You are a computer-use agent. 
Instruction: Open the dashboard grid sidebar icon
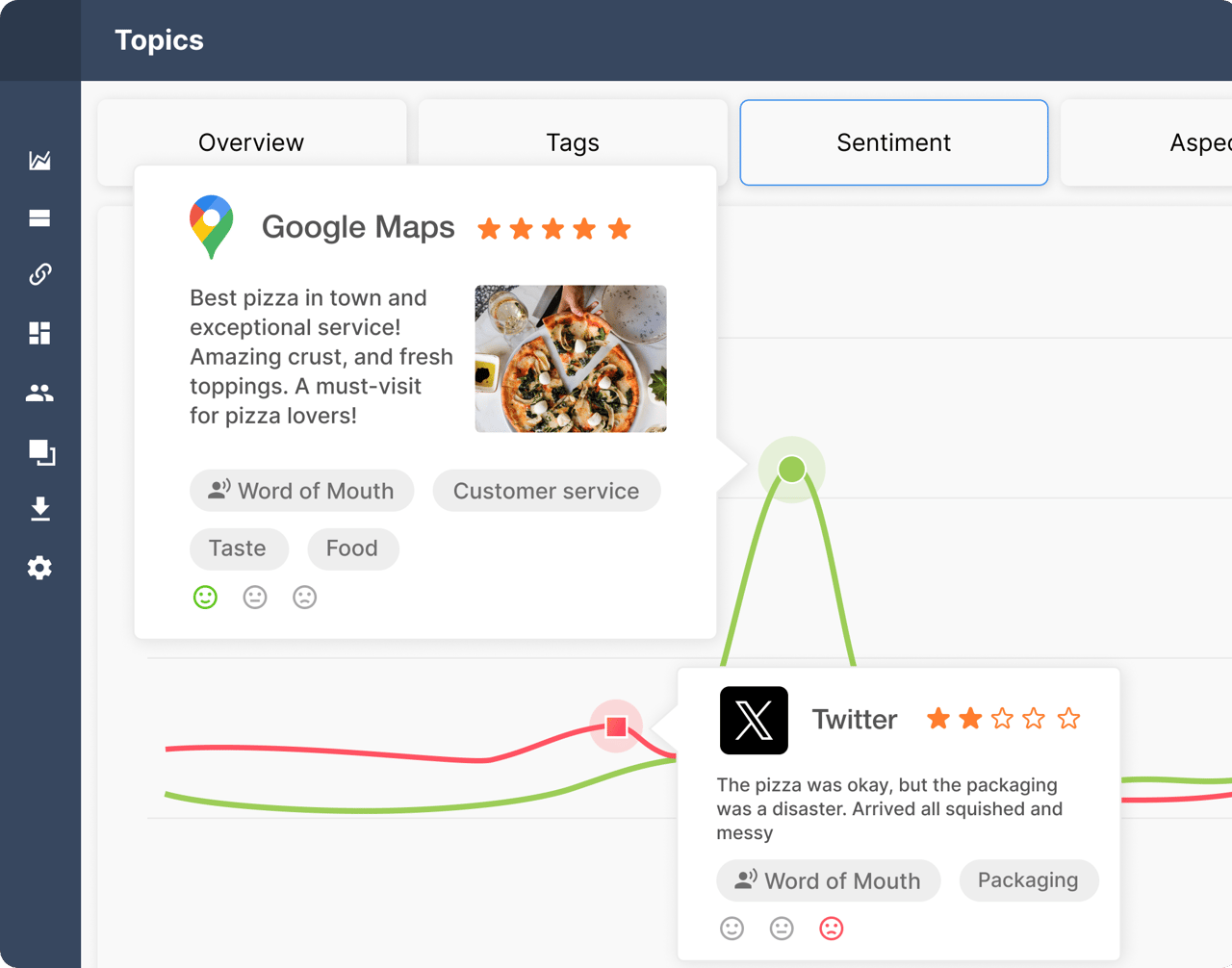point(39,334)
